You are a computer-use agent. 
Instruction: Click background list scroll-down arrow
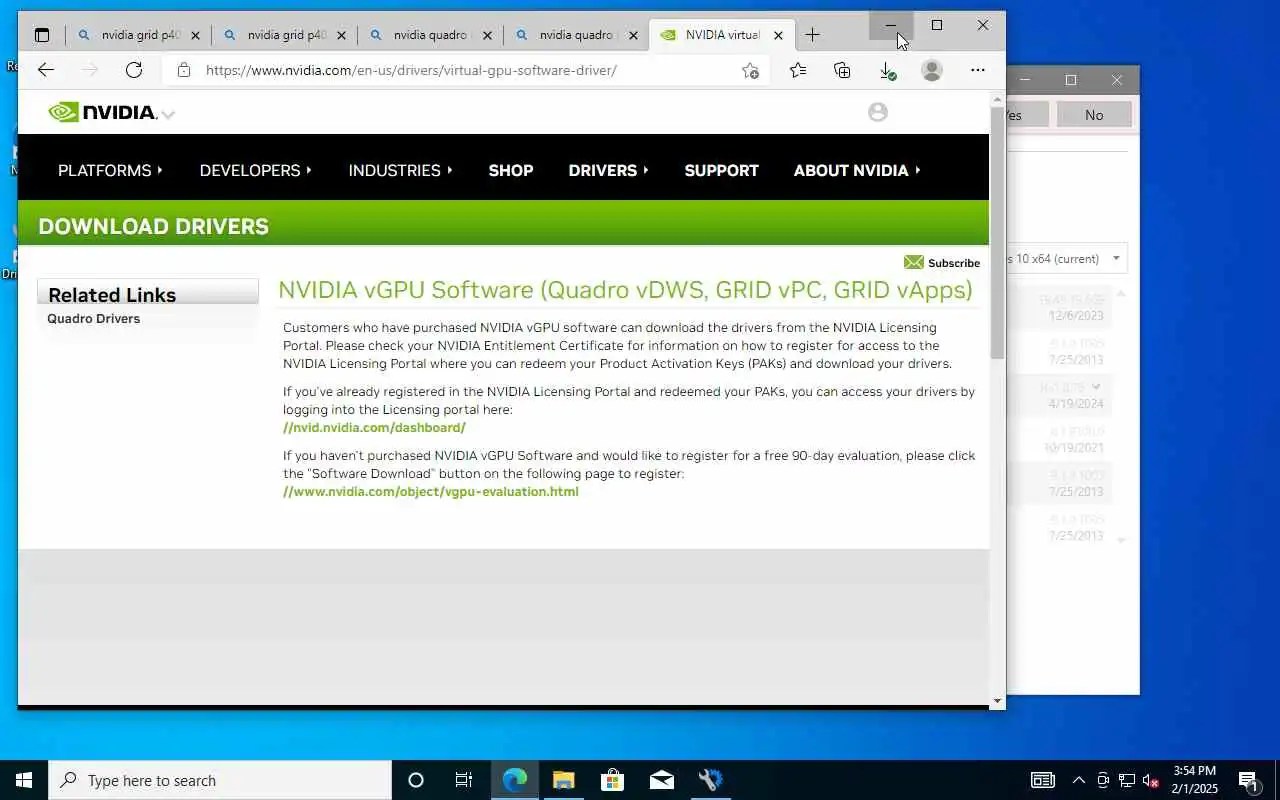1121,540
